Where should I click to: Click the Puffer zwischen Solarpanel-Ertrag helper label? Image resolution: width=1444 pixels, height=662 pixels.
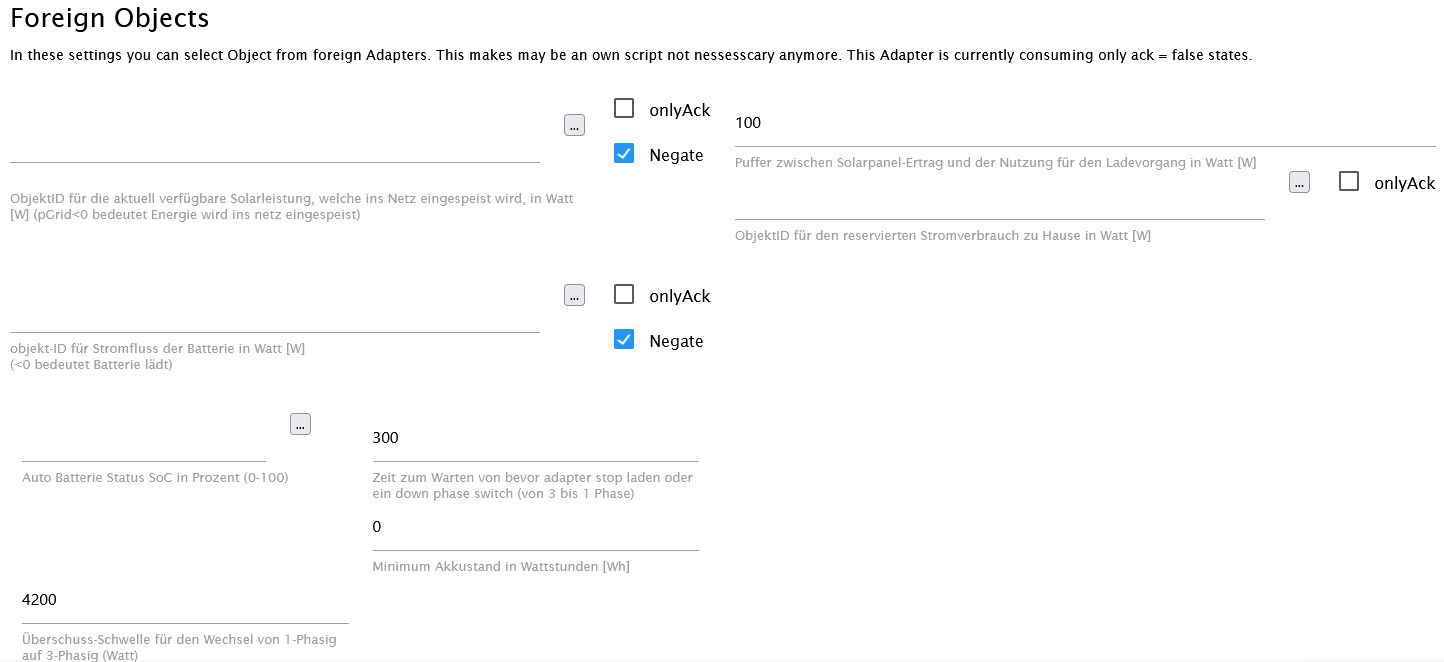click(995, 162)
